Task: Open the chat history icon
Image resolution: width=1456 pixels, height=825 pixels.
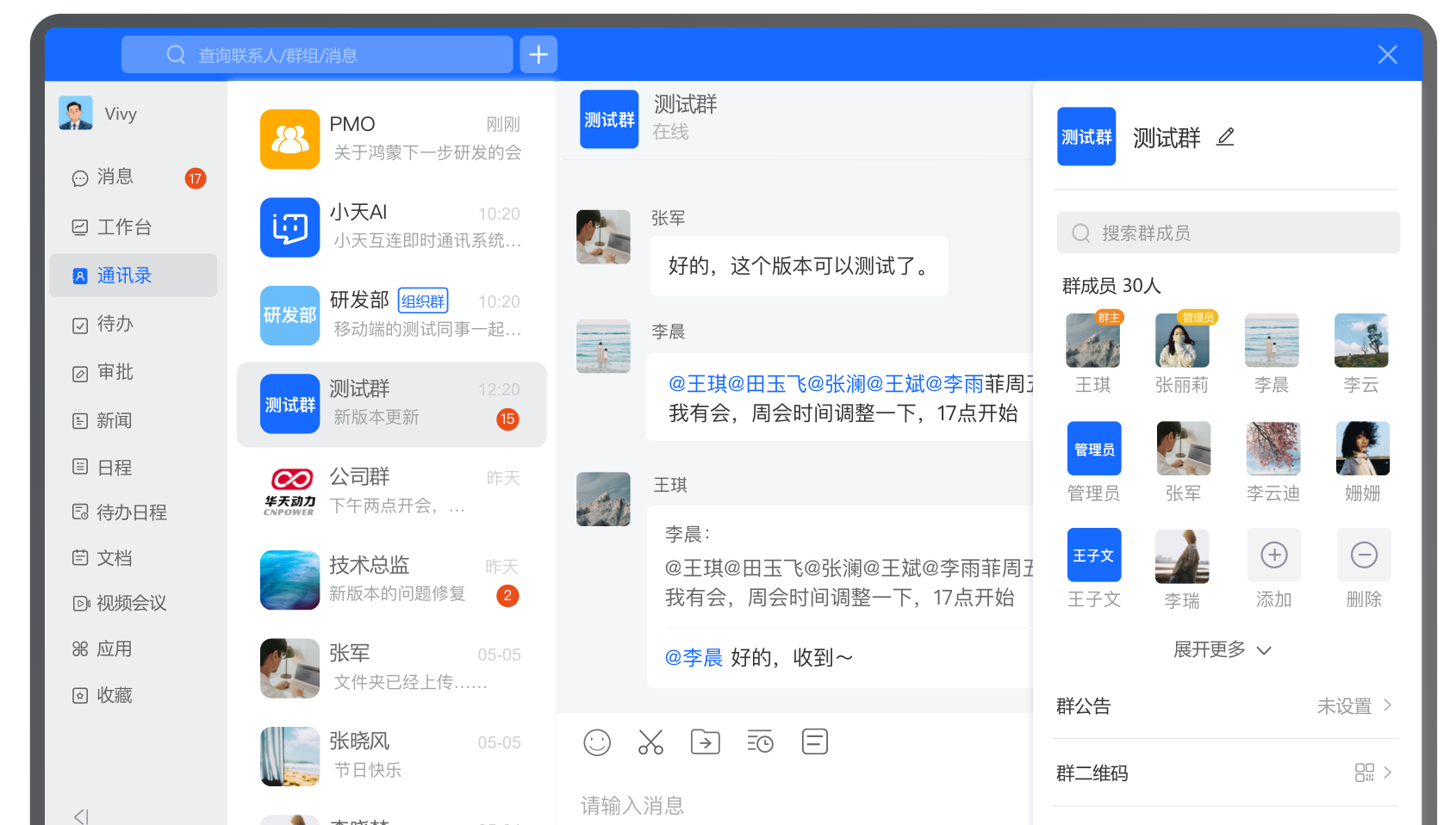Action: pyautogui.click(x=760, y=741)
